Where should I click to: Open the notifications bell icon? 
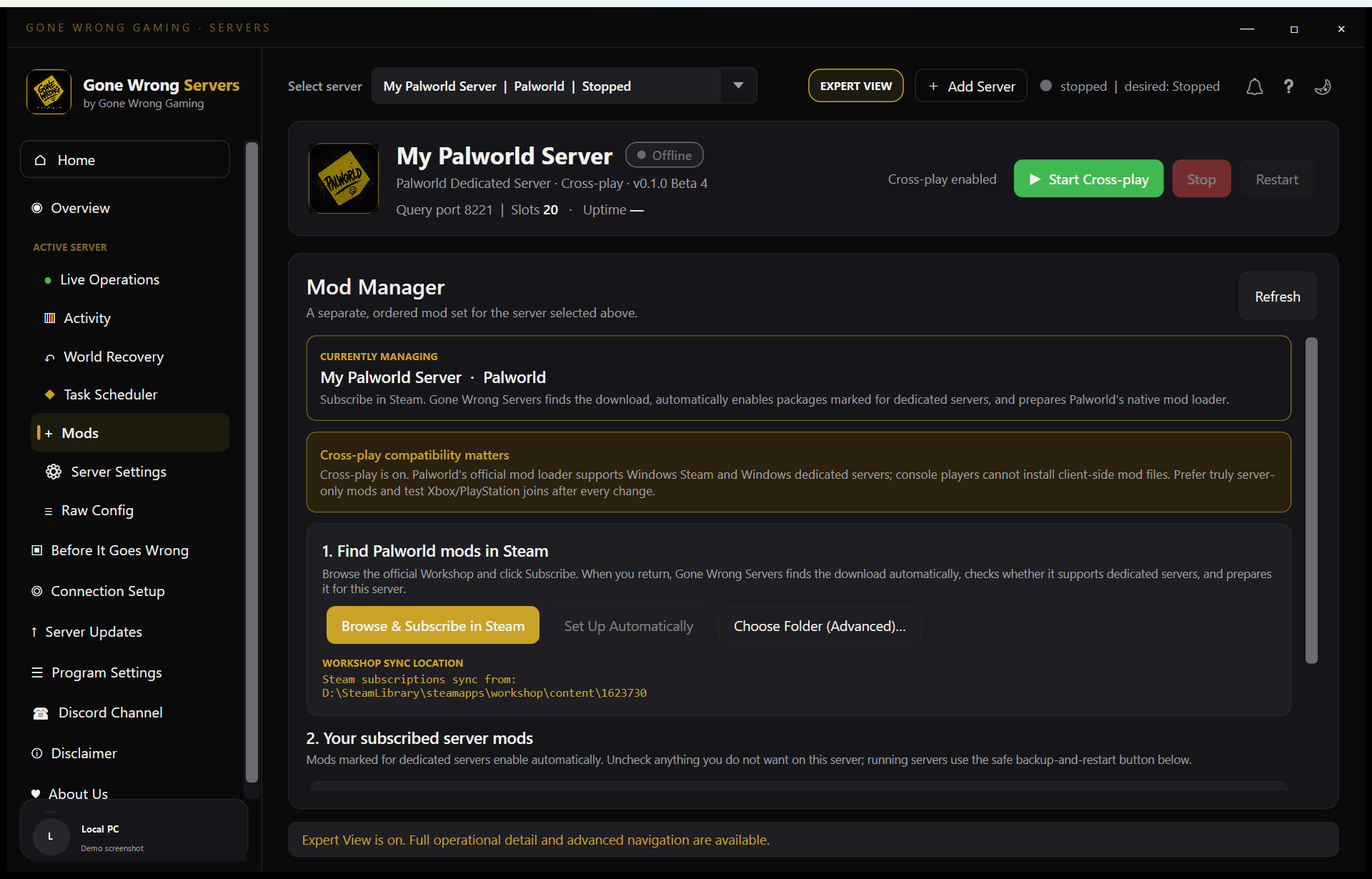point(1254,86)
